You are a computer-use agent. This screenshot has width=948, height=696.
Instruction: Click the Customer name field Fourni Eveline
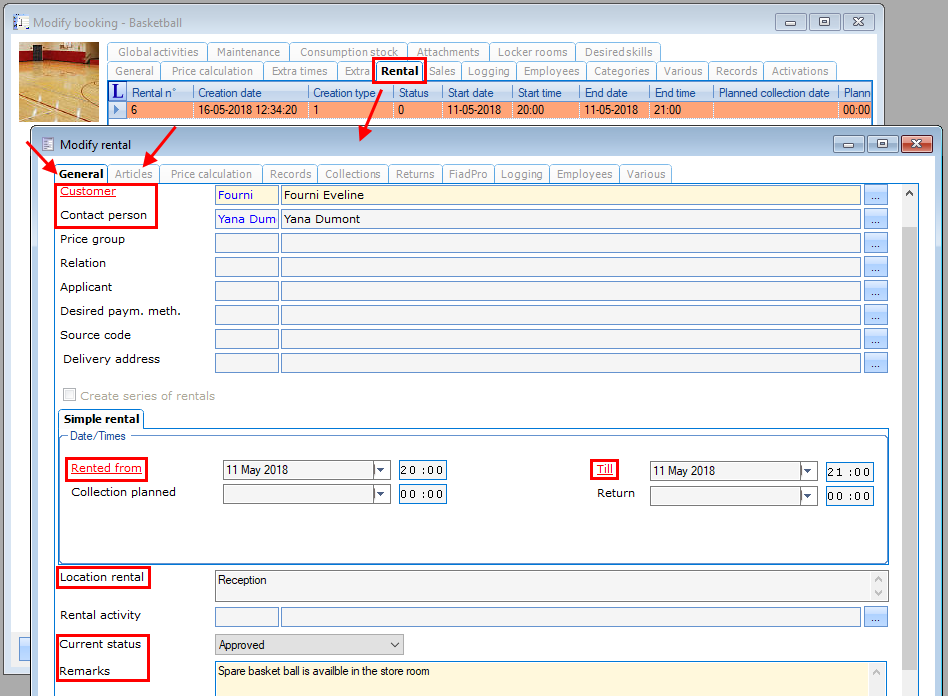tap(571, 195)
